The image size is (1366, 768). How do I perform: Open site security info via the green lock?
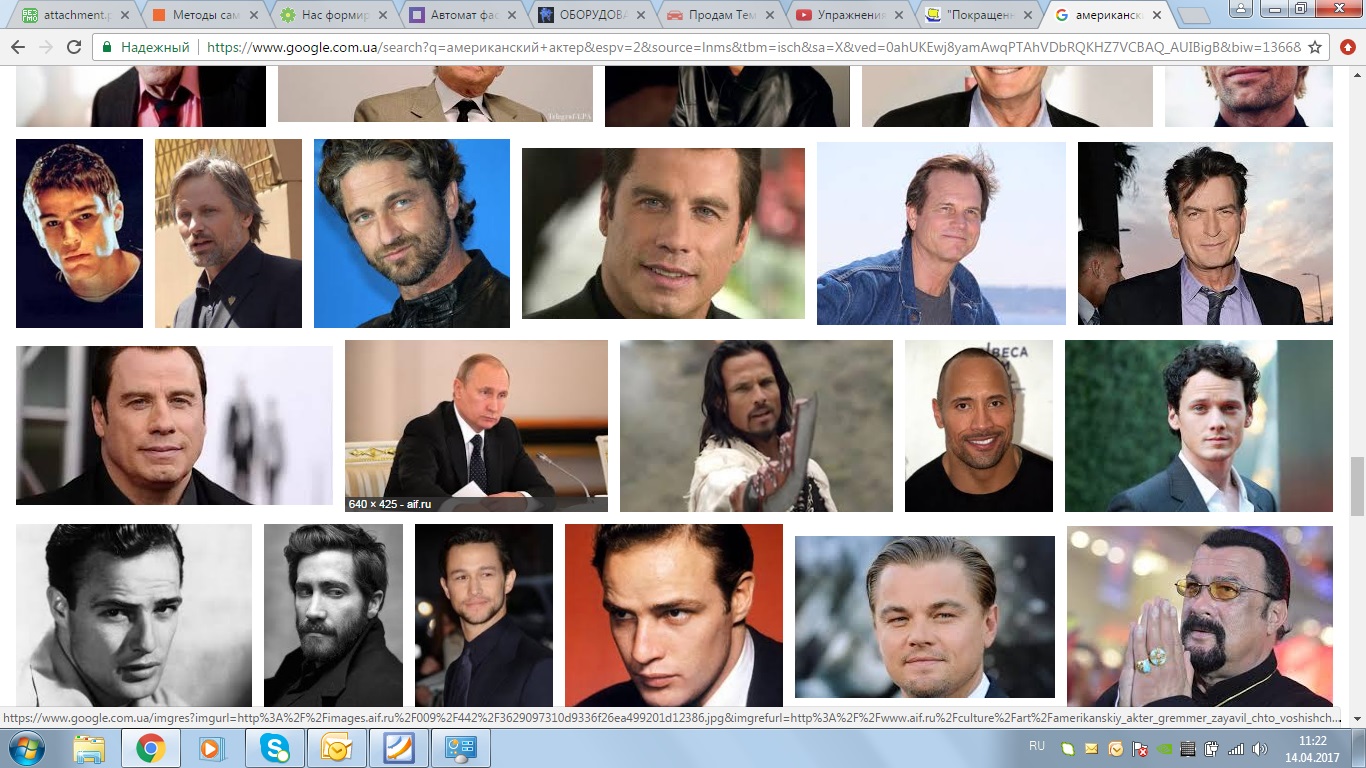coord(107,47)
